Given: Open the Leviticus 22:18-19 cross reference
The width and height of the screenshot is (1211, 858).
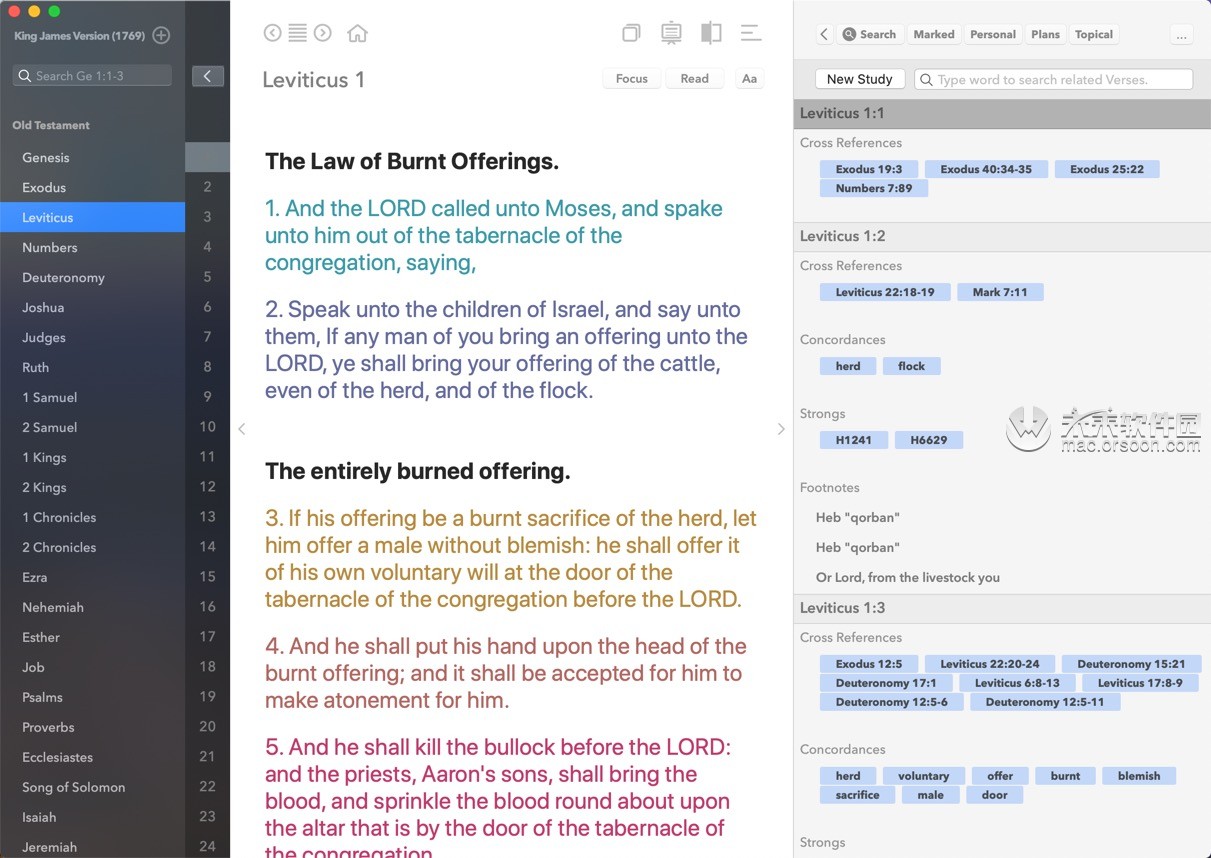Looking at the screenshot, I should [885, 292].
